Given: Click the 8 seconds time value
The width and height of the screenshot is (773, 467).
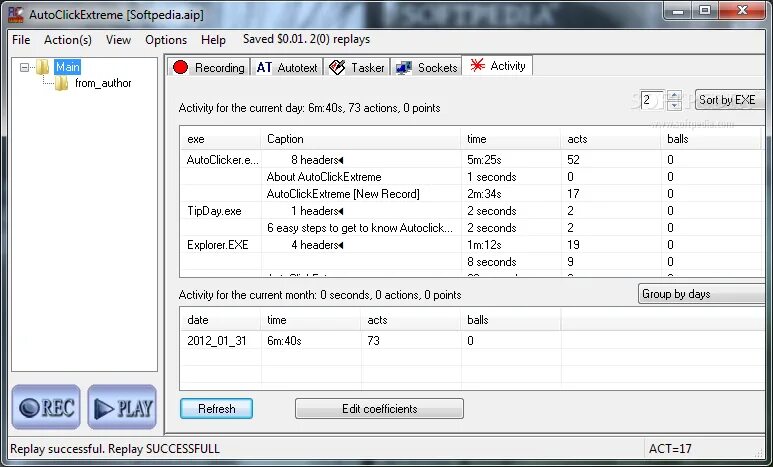Looking at the screenshot, I should tap(492, 262).
